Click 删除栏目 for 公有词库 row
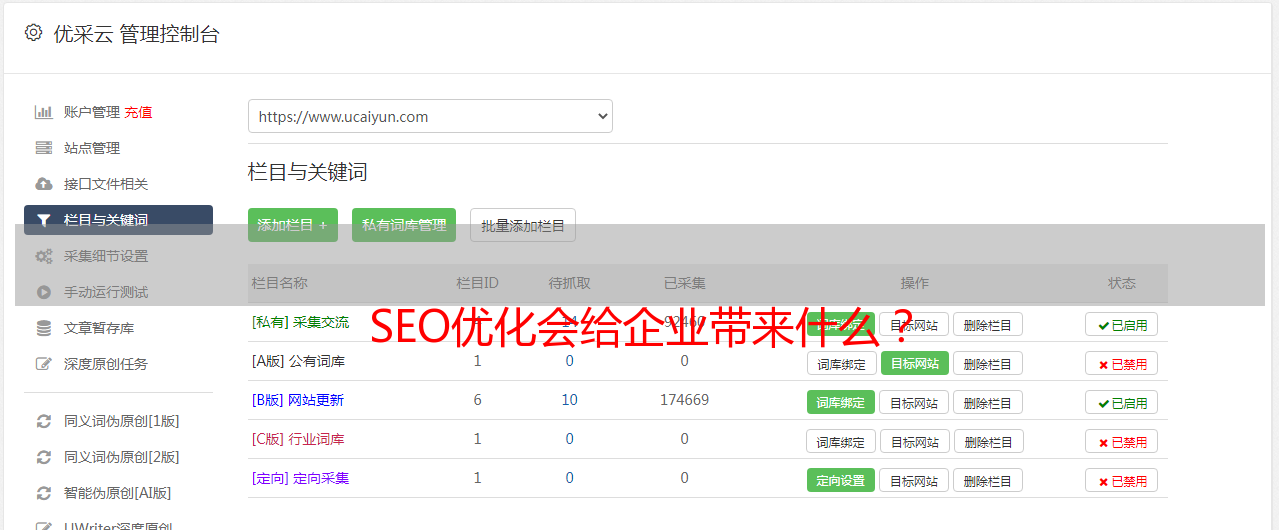Screen dimensions: 1279x530 (x=987, y=363)
